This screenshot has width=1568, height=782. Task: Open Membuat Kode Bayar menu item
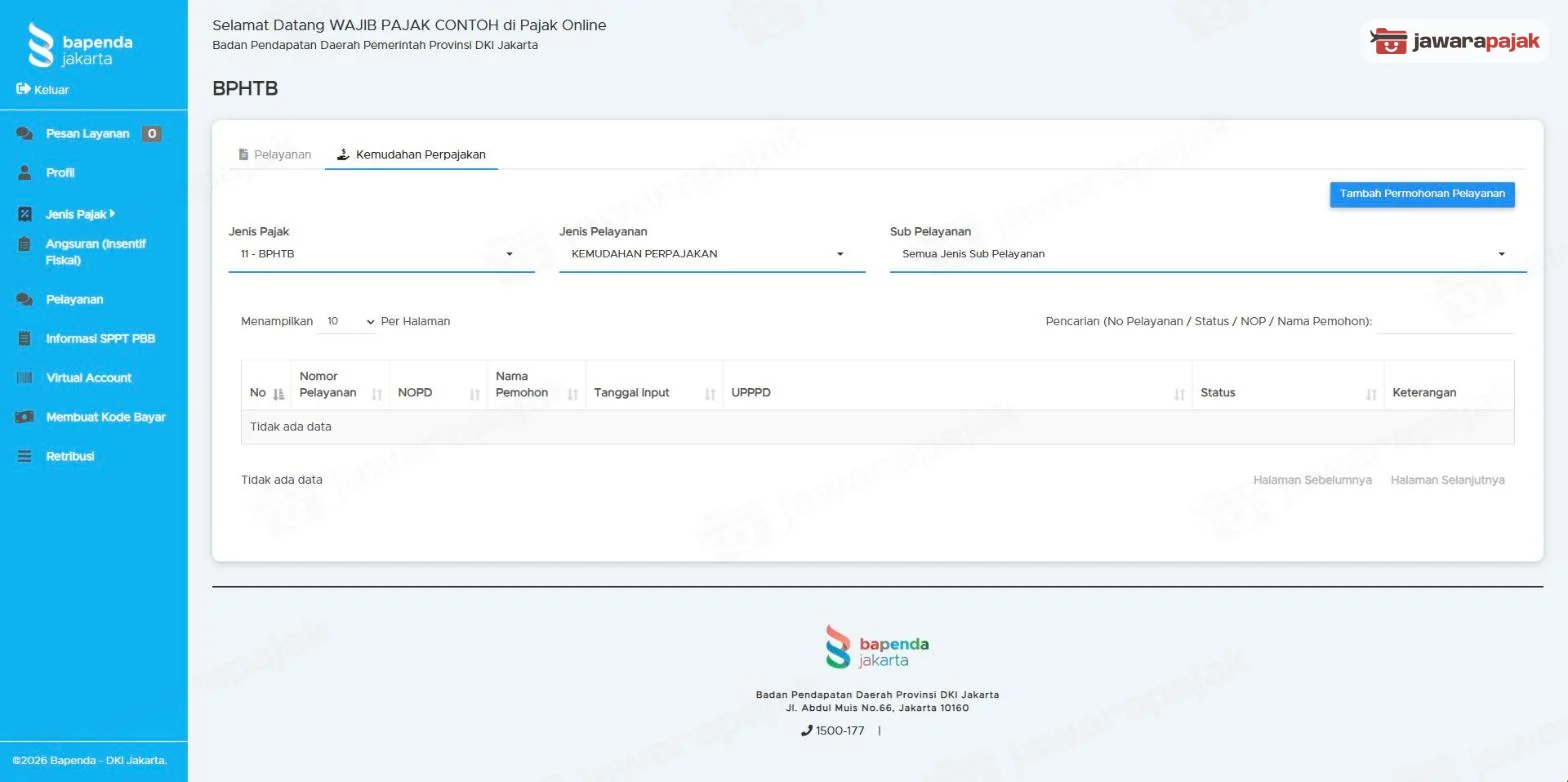tap(105, 417)
